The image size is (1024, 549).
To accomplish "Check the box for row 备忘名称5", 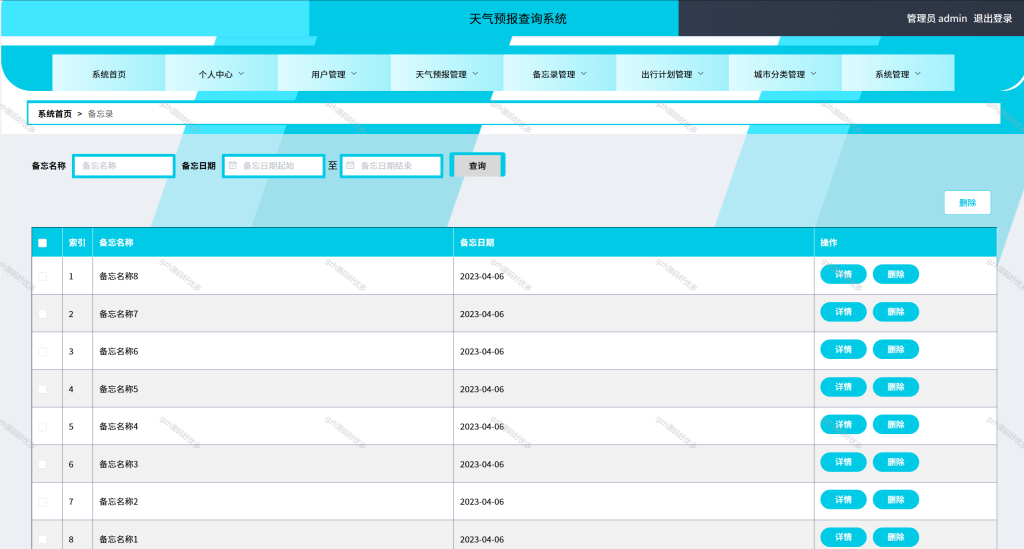I will click(x=42, y=389).
